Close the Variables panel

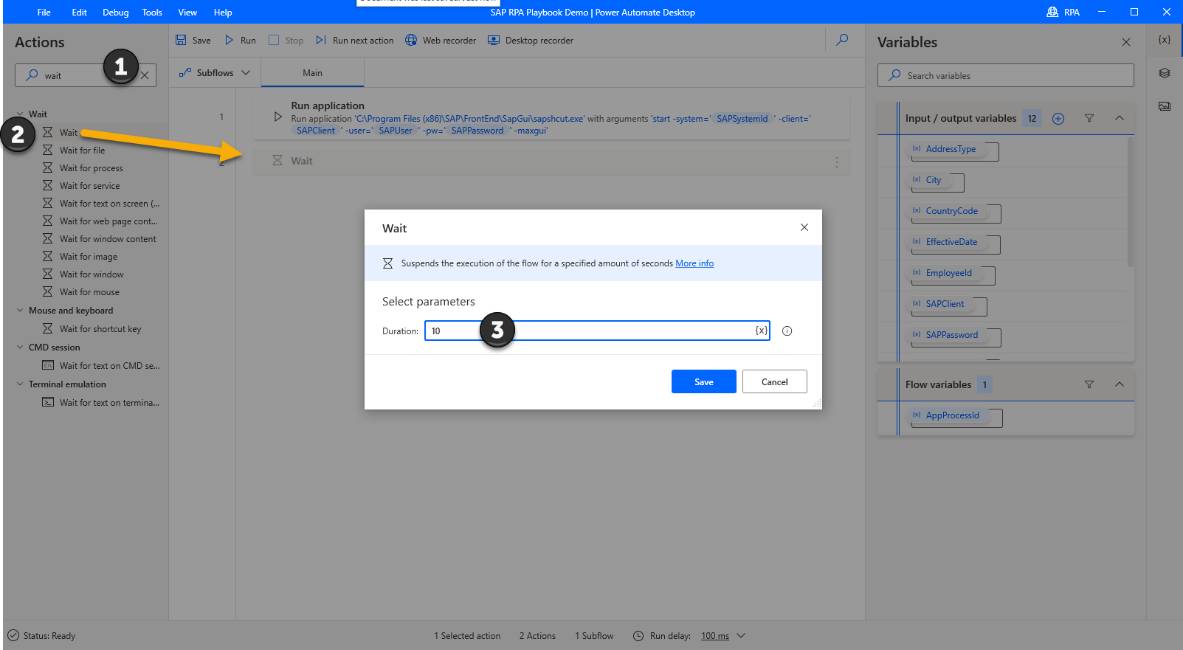[x=1126, y=42]
